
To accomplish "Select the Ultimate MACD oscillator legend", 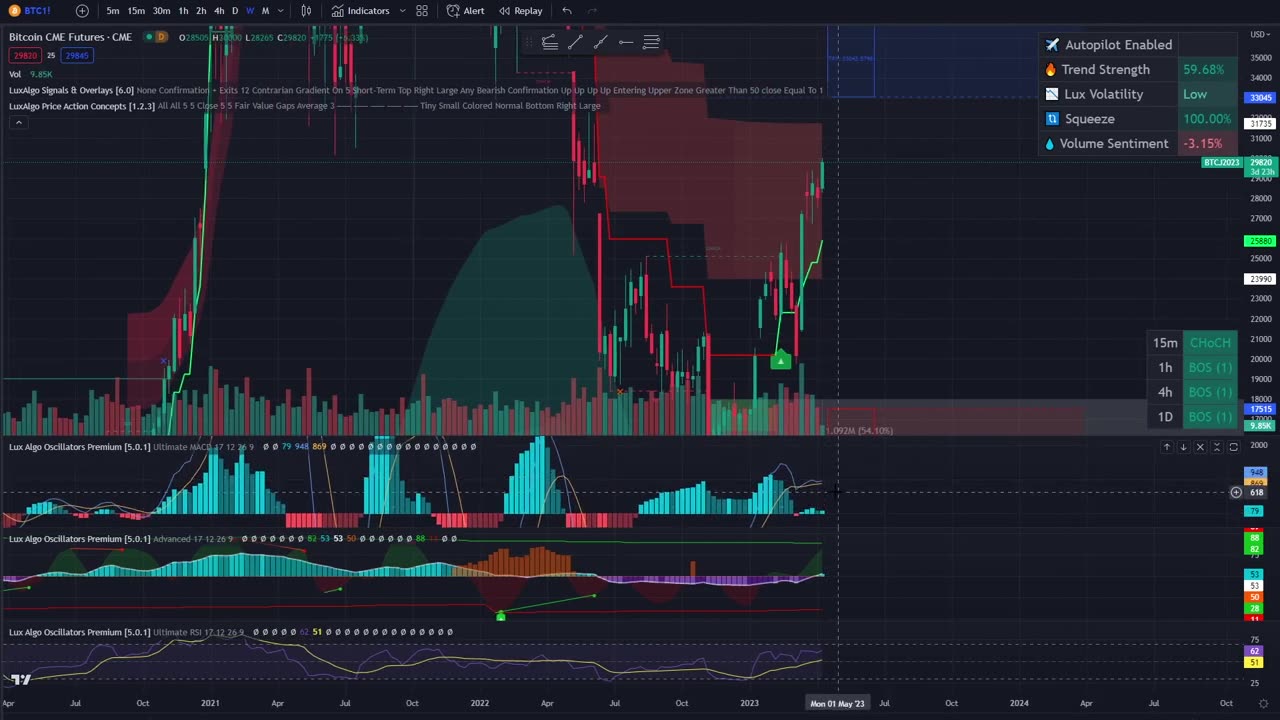I will coord(130,447).
